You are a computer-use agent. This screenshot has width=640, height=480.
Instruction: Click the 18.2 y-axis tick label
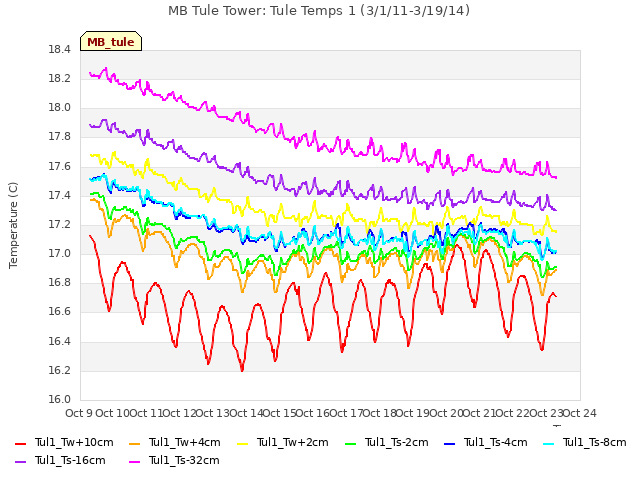click(60, 79)
